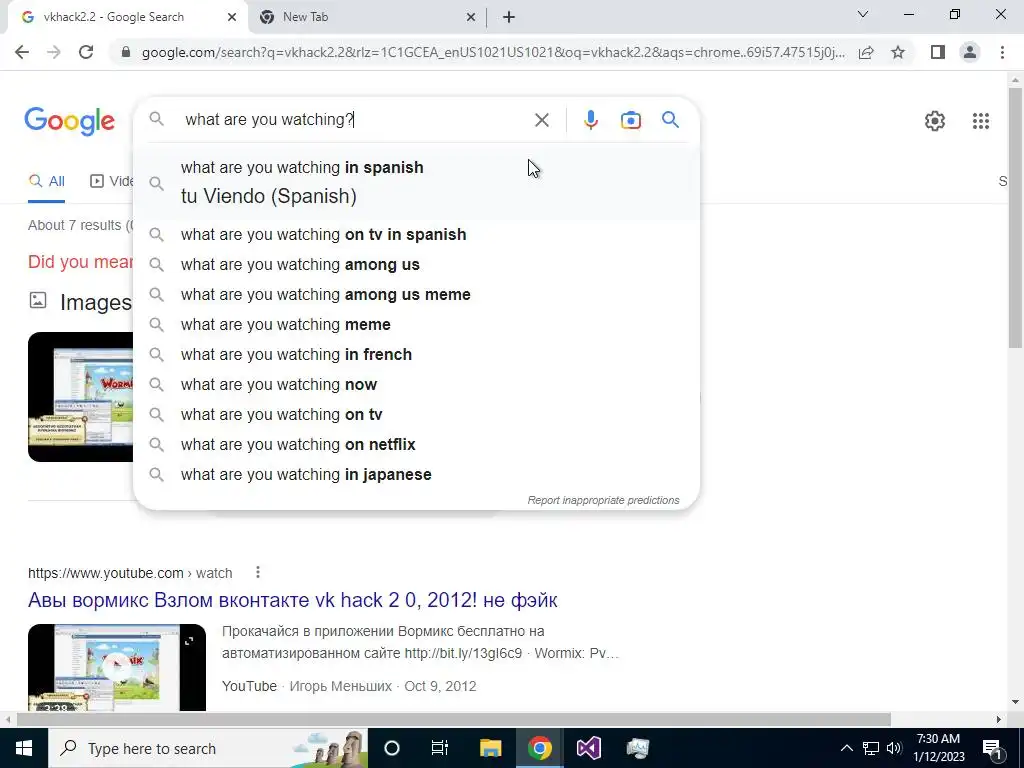Open a new tab with plus button
This screenshot has width=1024, height=768.
[509, 18]
